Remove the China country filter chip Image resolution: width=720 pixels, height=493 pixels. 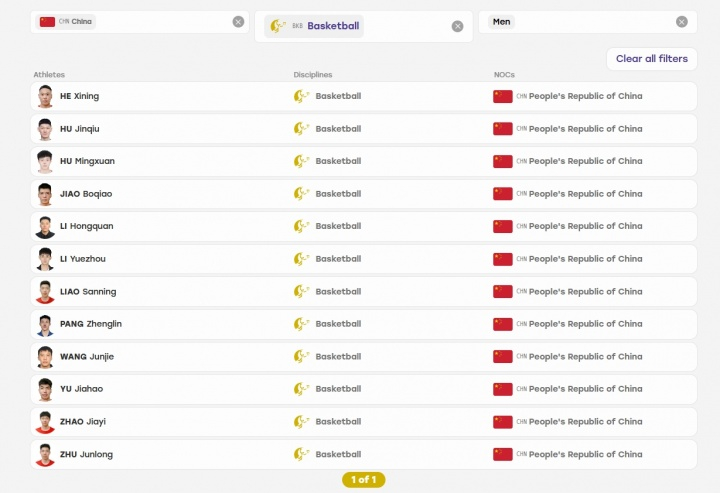click(x=238, y=22)
